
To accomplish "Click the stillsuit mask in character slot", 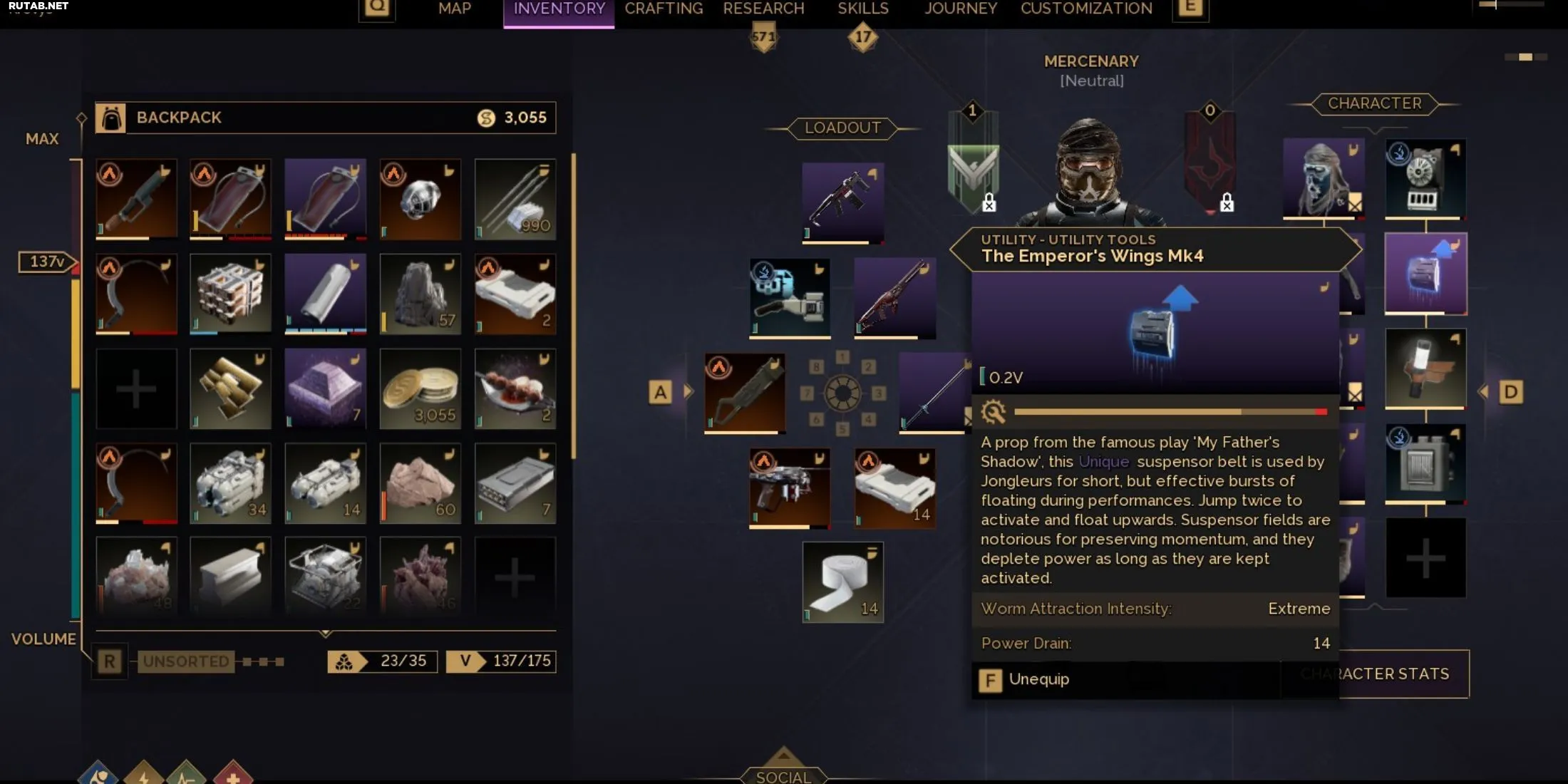I will pos(1324,177).
